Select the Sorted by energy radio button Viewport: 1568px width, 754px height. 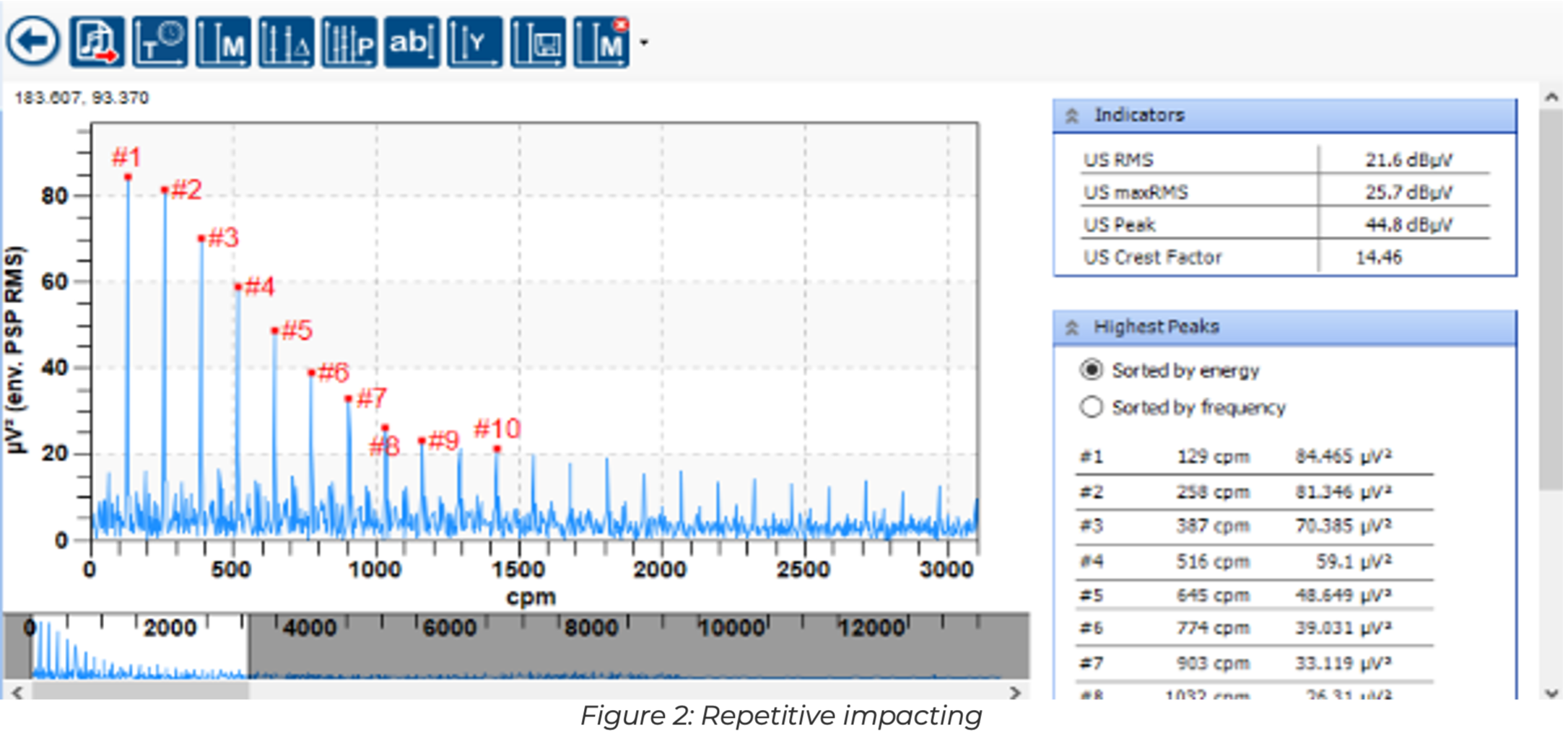click(1091, 370)
